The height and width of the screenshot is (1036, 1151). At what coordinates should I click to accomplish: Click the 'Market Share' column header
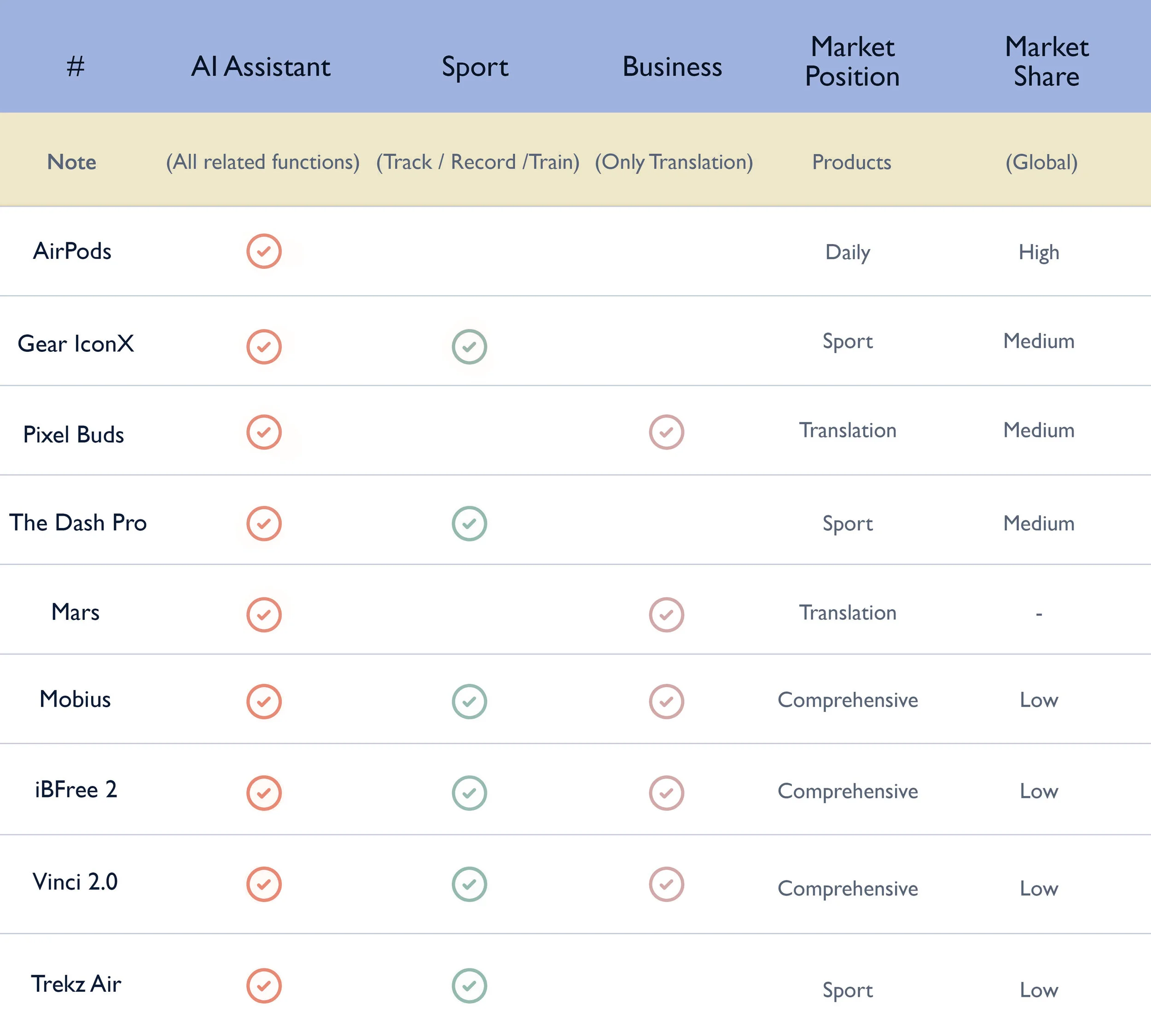tap(1046, 62)
